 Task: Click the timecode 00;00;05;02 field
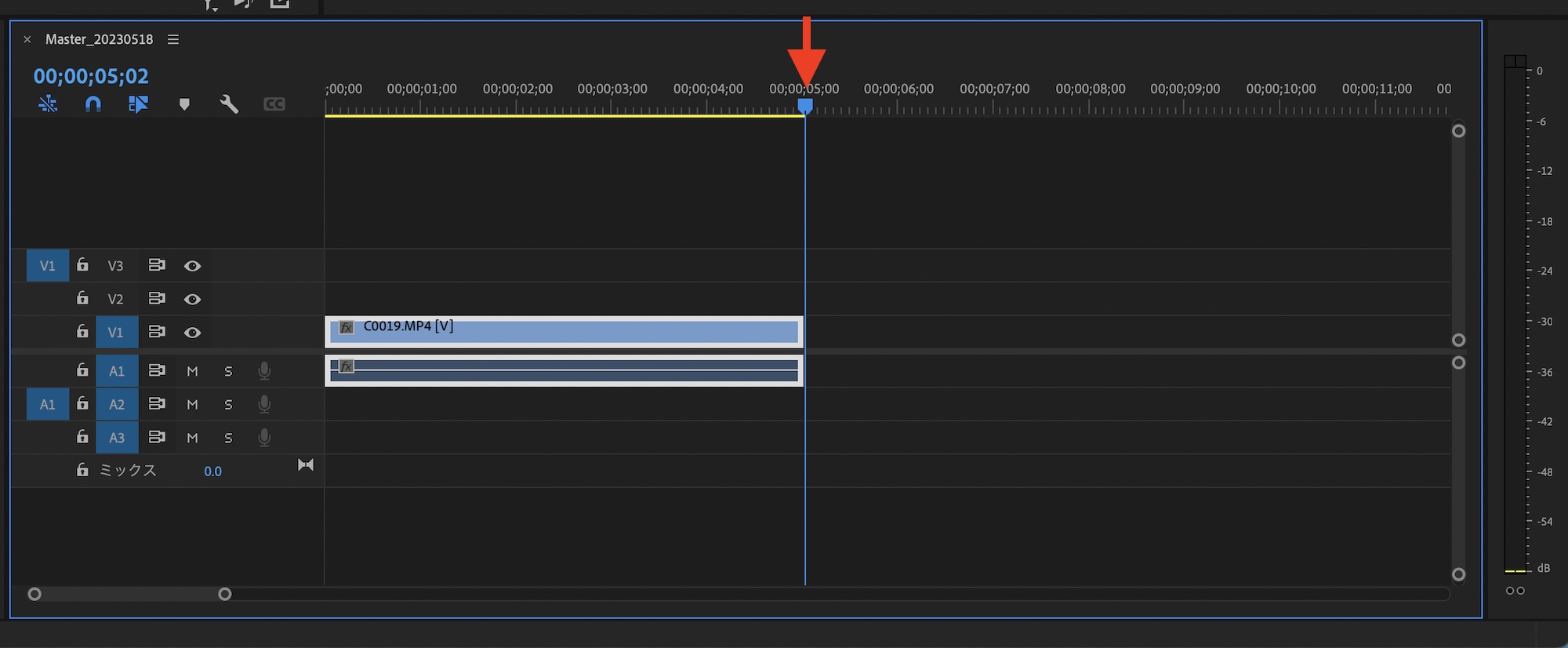click(91, 76)
